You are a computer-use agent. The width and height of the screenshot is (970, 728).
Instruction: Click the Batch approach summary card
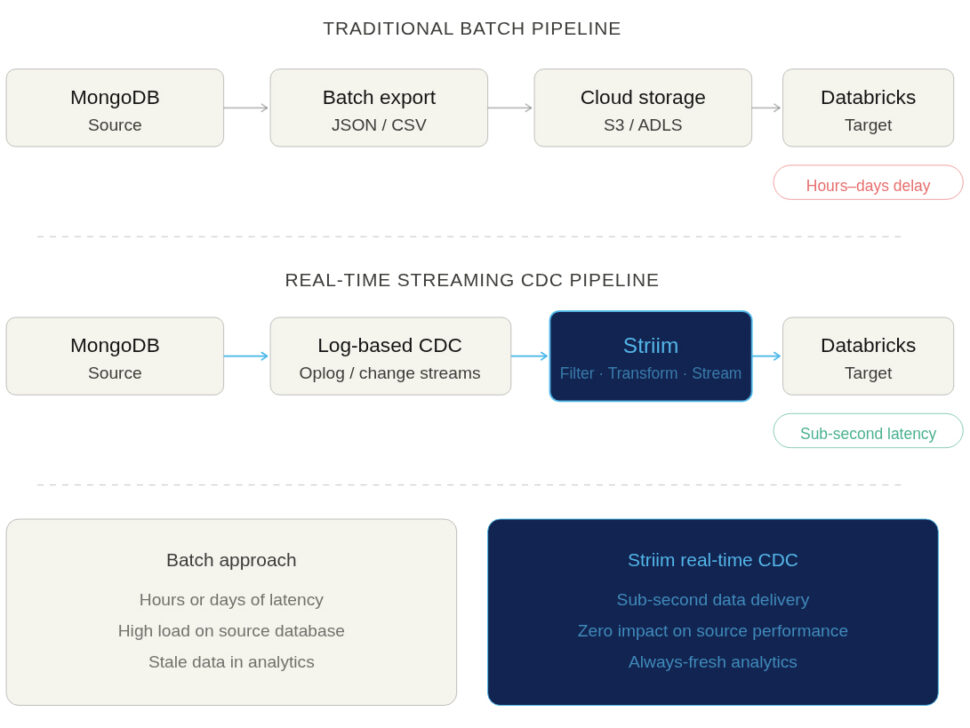point(231,611)
